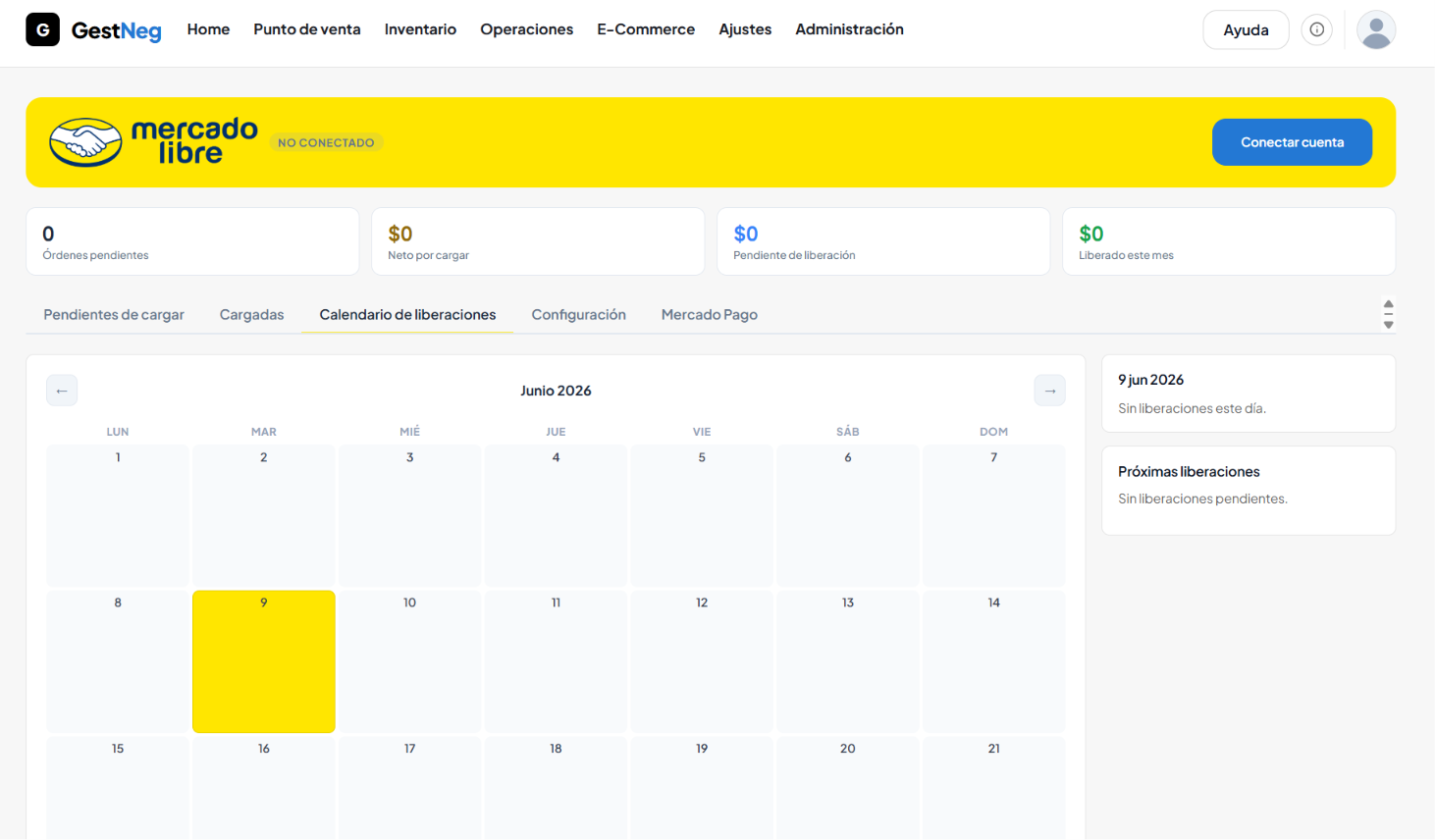Click Liberado este mes card
1435x840 pixels.
coord(1229,241)
